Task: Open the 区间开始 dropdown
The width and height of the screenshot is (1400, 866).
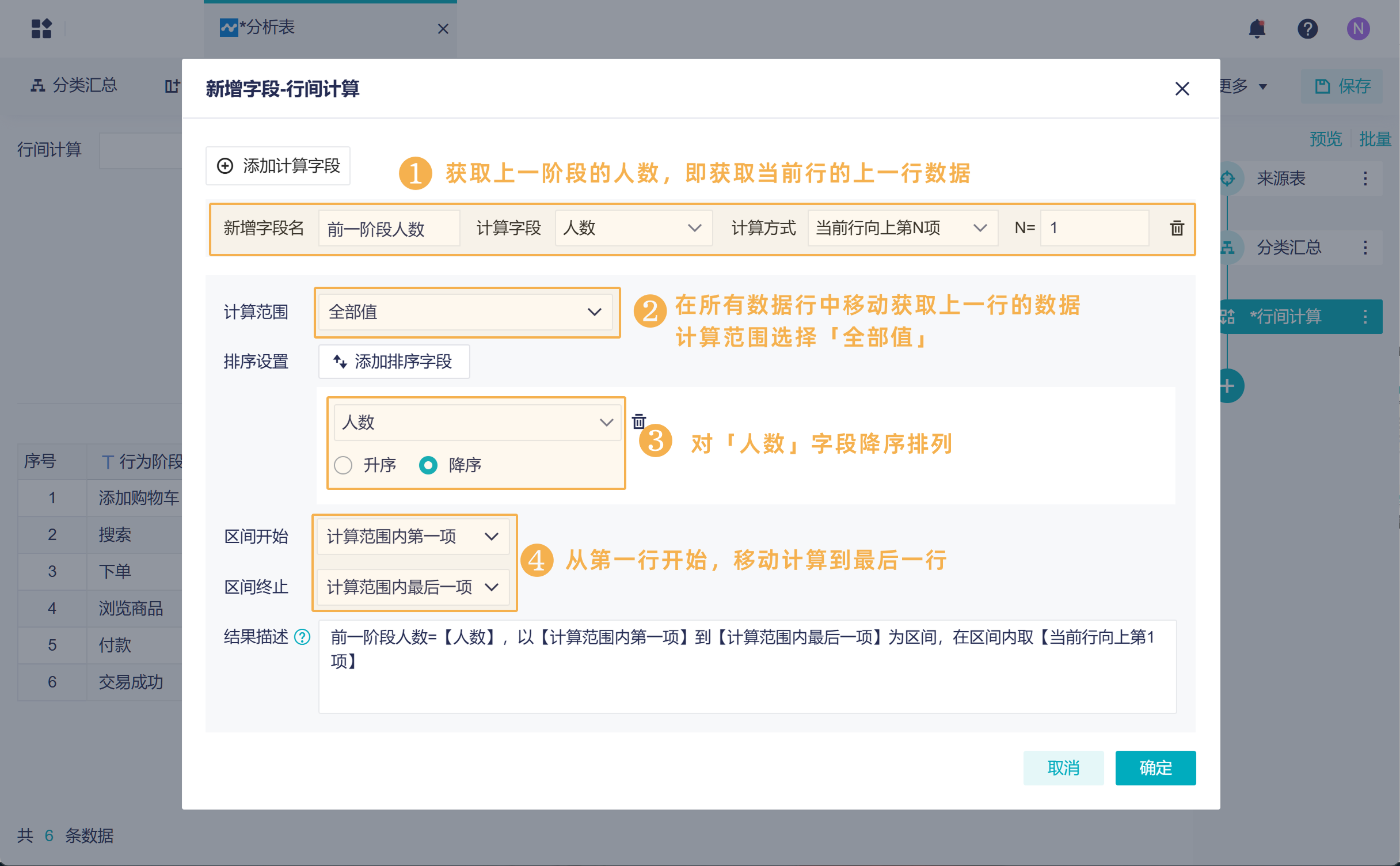Action: (x=412, y=536)
